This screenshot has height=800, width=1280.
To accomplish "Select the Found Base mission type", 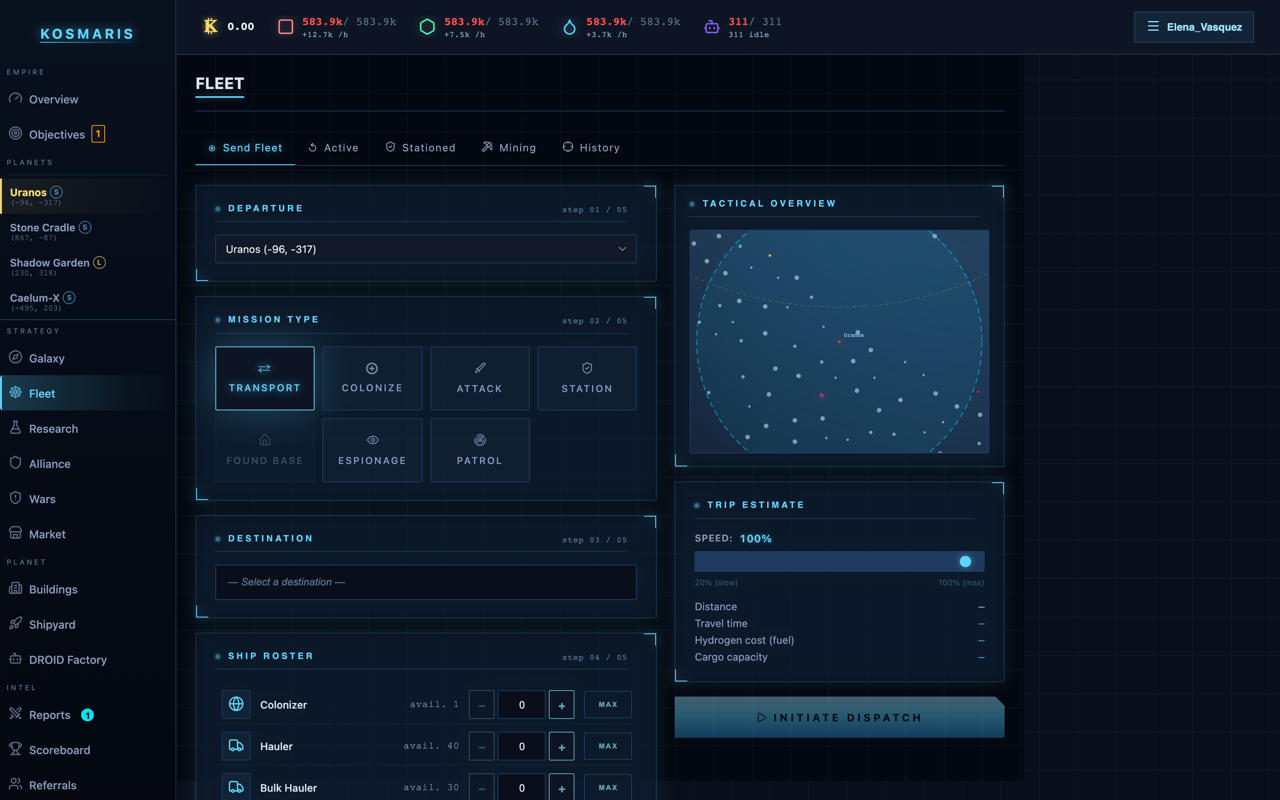I will coord(265,450).
